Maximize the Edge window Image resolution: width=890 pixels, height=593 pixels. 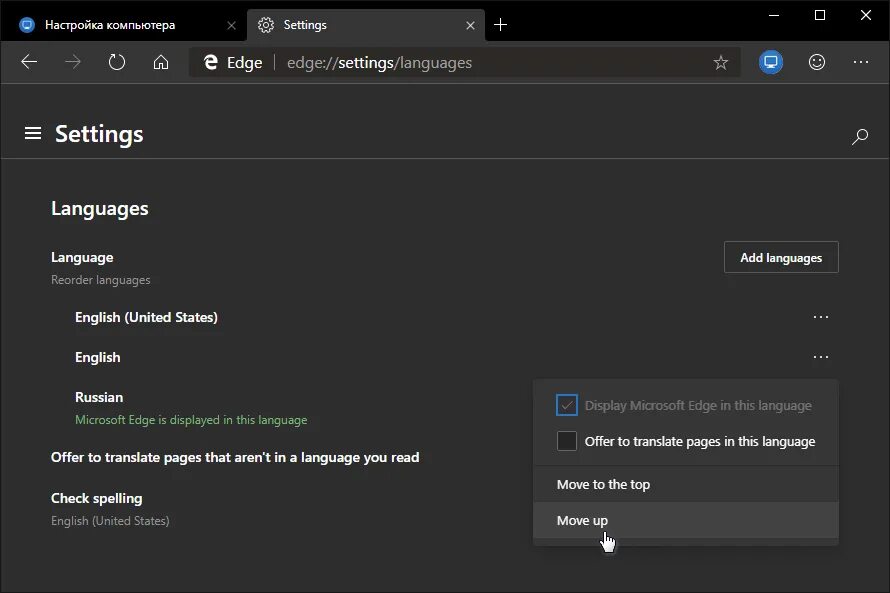(x=820, y=15)
